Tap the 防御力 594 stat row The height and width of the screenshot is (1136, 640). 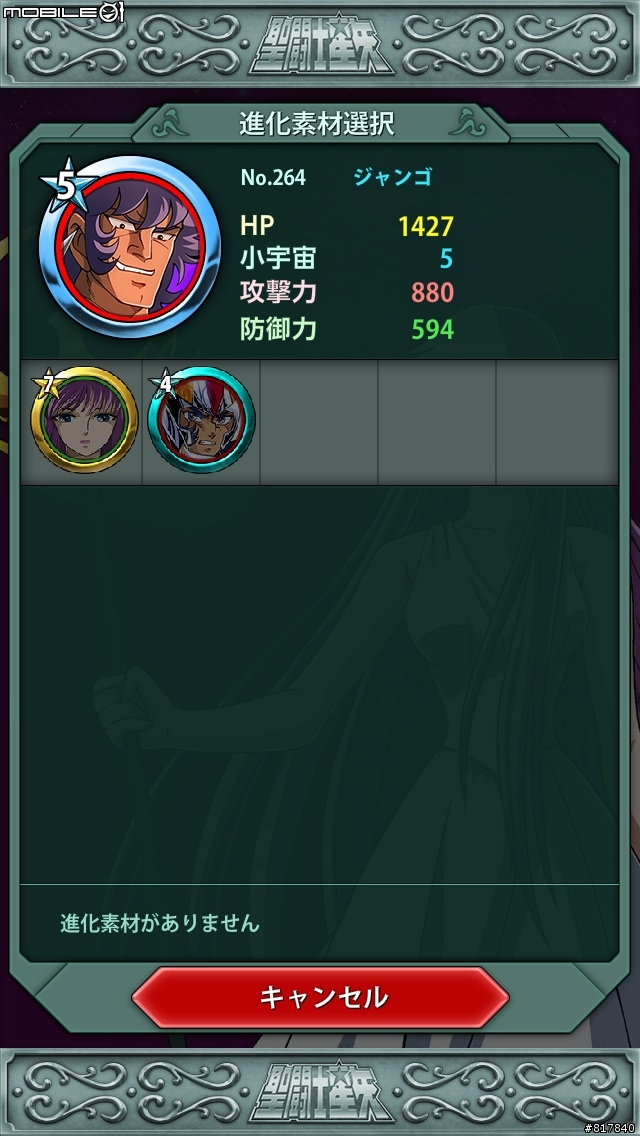[347, 330]
